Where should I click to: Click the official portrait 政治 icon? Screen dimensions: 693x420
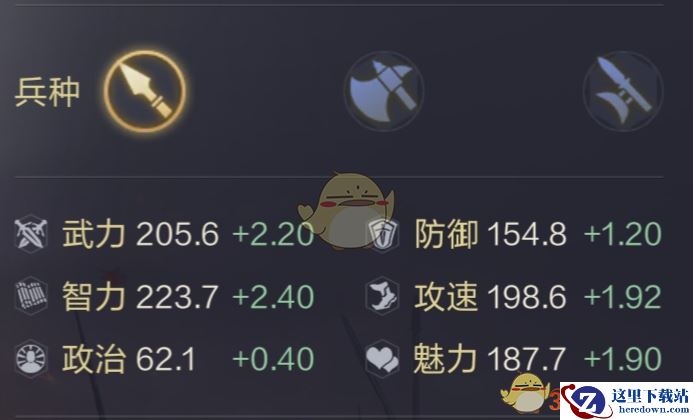31,359
